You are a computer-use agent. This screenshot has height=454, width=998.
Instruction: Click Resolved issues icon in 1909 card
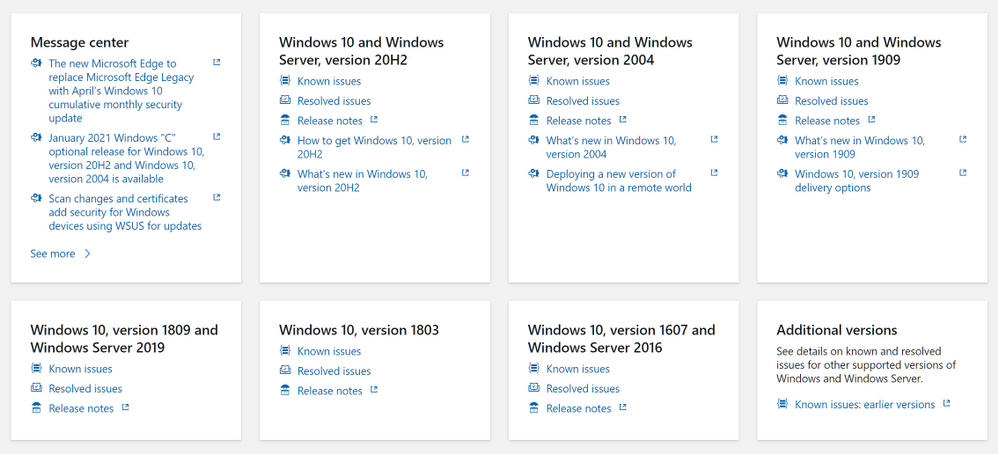click(782, 101)
